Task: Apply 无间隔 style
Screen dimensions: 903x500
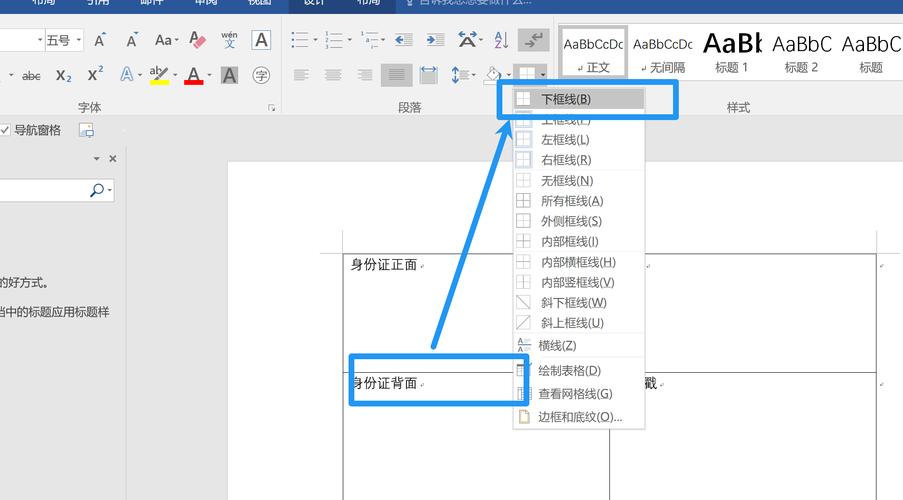Action: pos(663,52)
